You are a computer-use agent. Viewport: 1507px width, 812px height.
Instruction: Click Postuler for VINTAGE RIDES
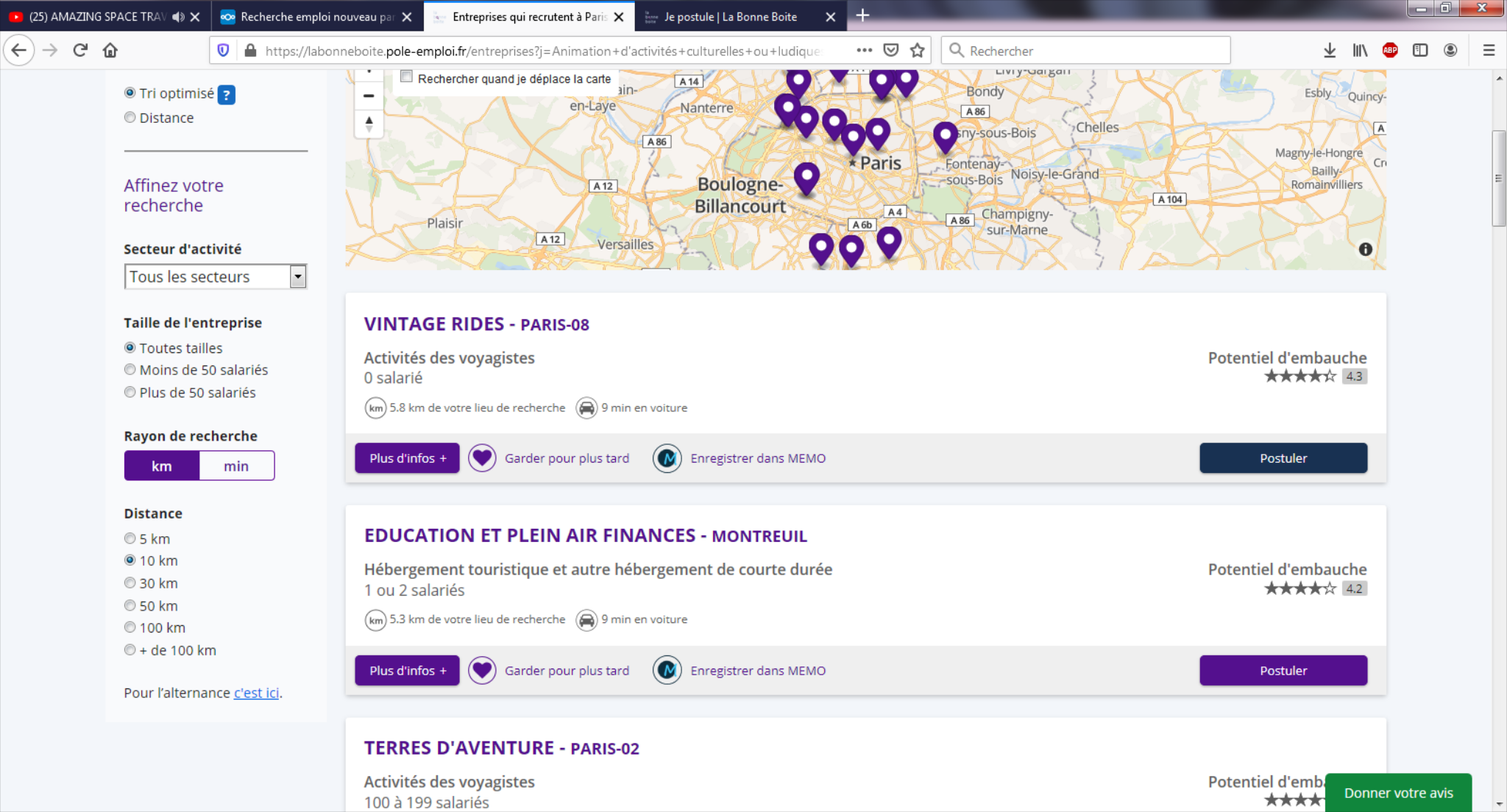[1283, 458]
